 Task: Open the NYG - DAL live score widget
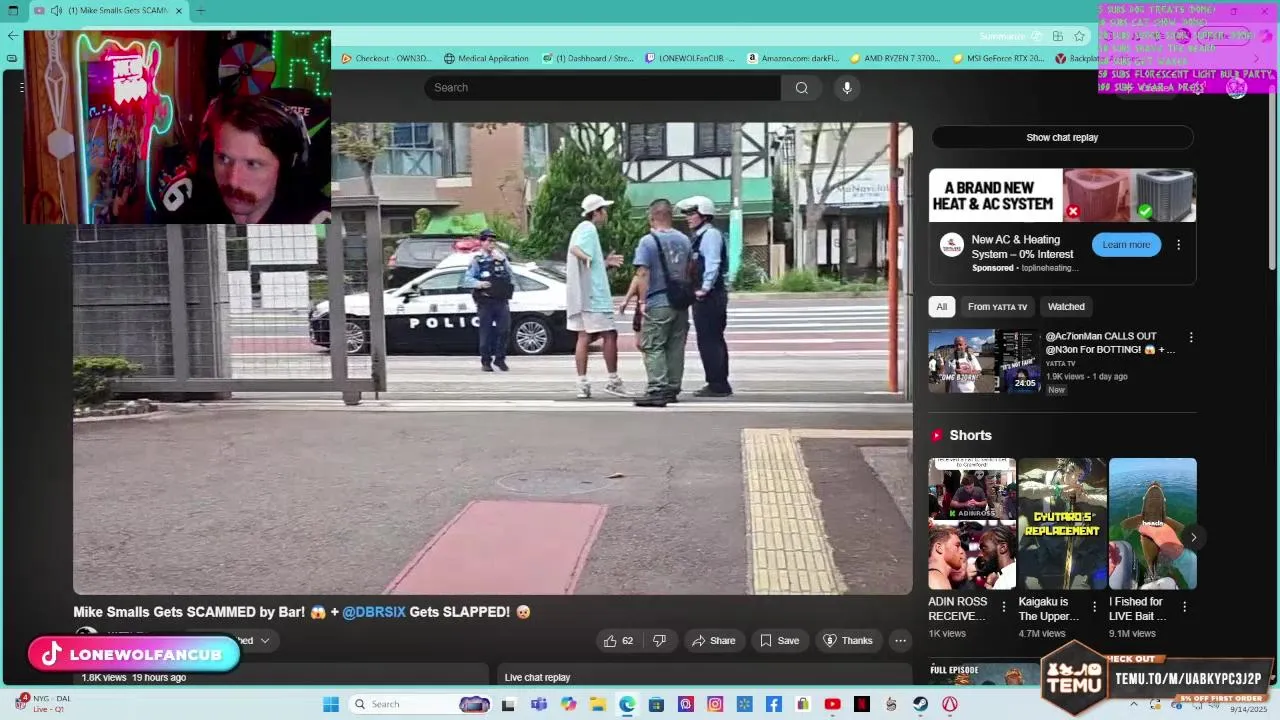coord(43,703)
